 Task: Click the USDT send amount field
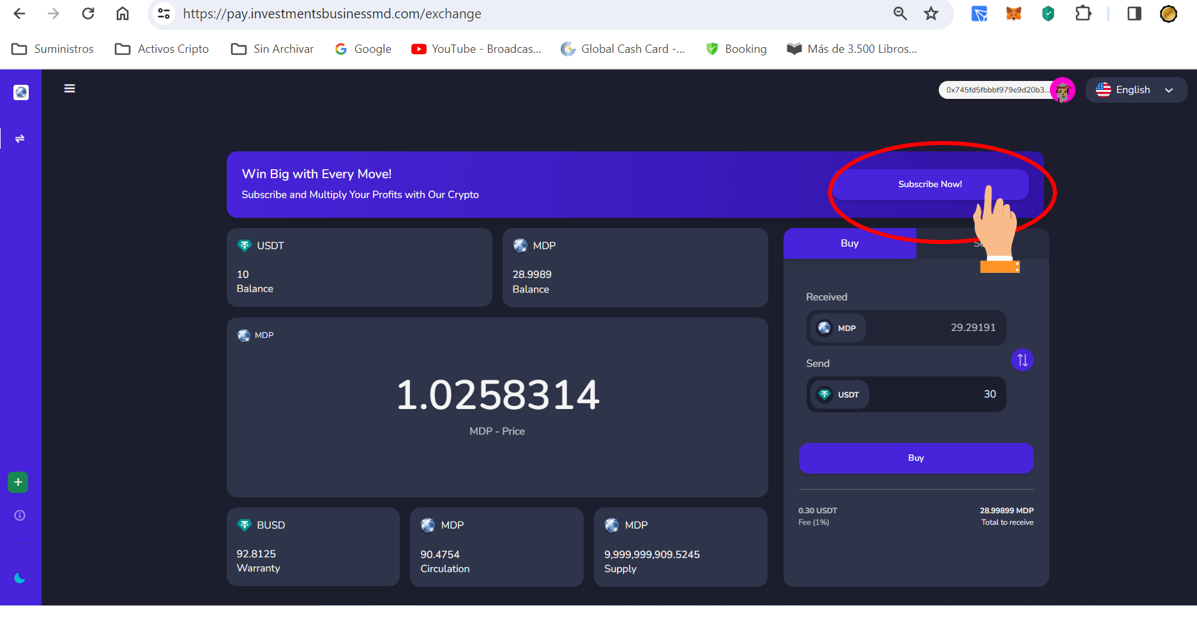click(x=940, y=395)
